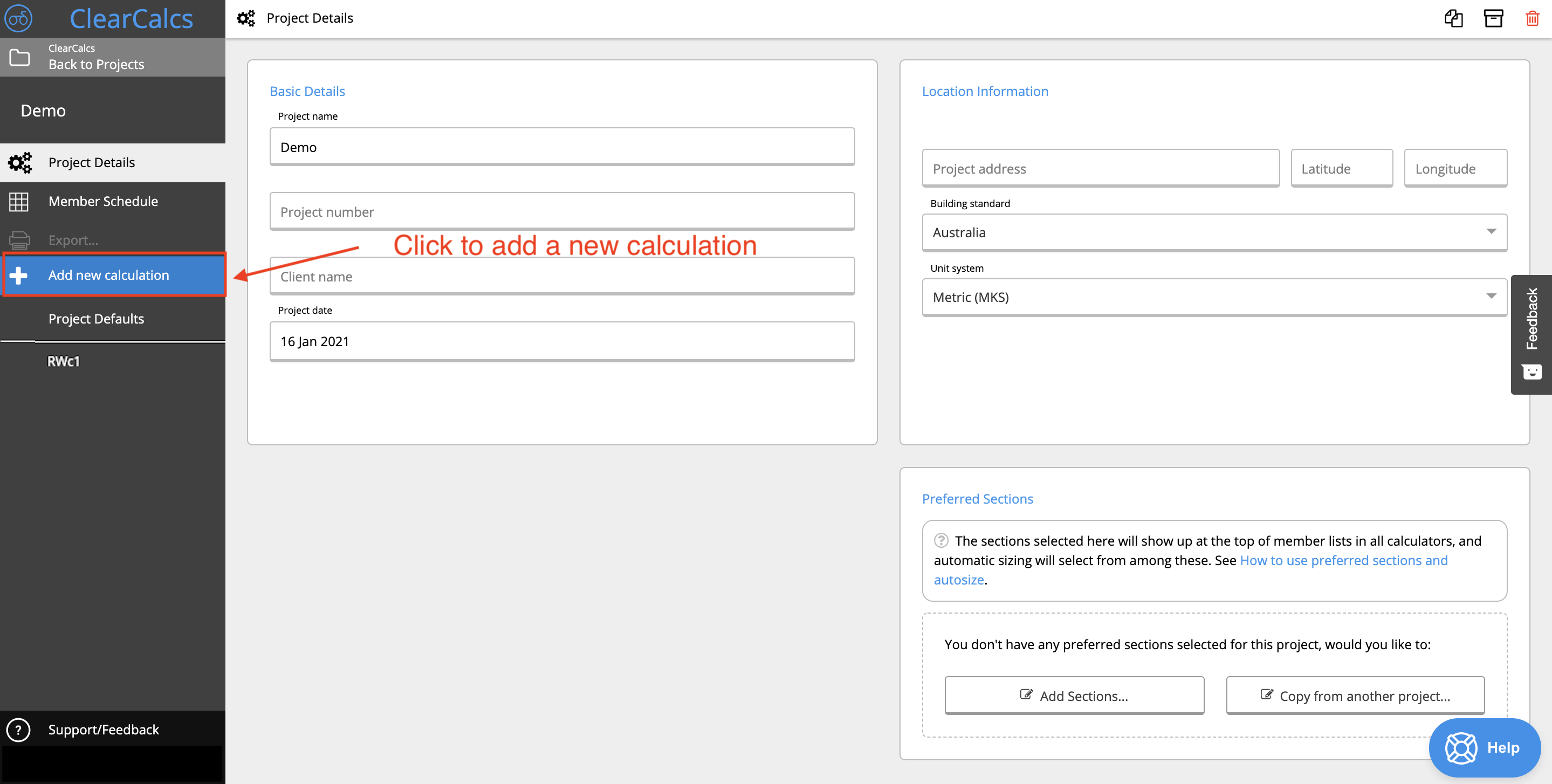Screen dimensions: 1552x784
Task: Focus the Client name field
Action: pos(562,277)
